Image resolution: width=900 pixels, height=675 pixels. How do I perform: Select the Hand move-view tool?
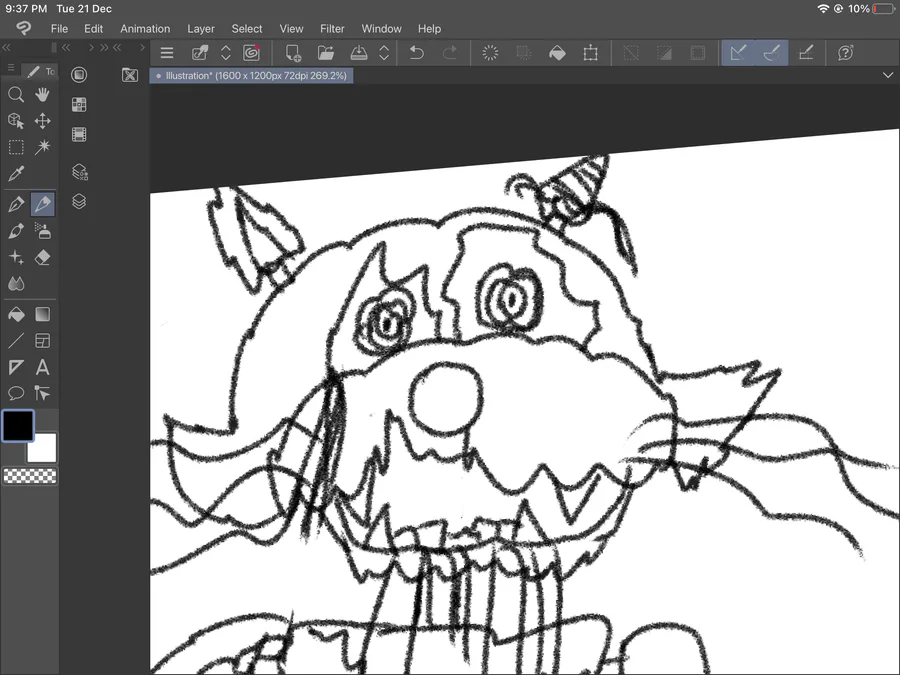[x=42, y=94]
